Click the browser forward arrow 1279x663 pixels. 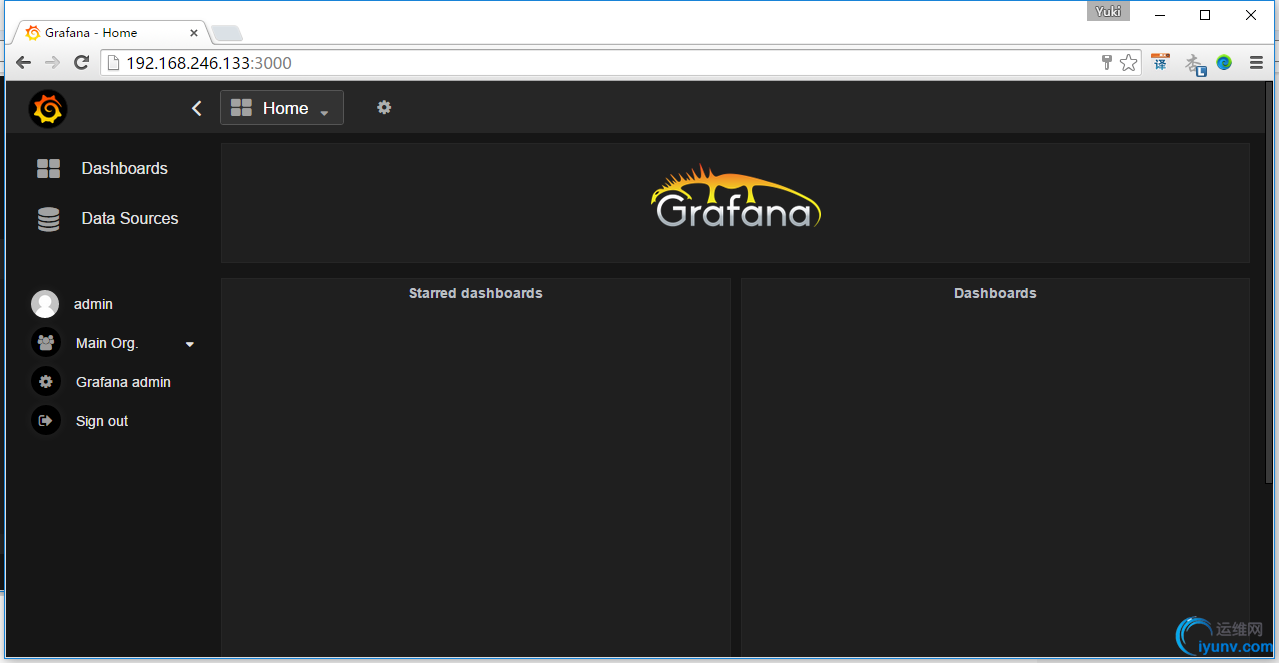(x=52, y=63)
